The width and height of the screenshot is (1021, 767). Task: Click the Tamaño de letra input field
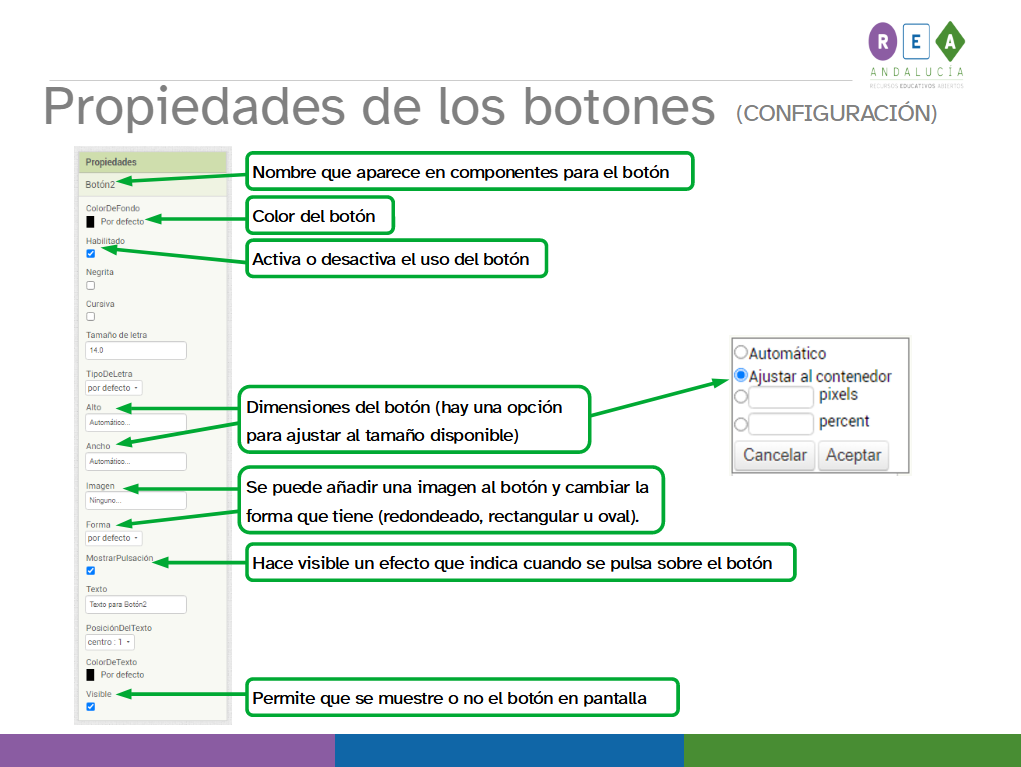pos(135,350)
